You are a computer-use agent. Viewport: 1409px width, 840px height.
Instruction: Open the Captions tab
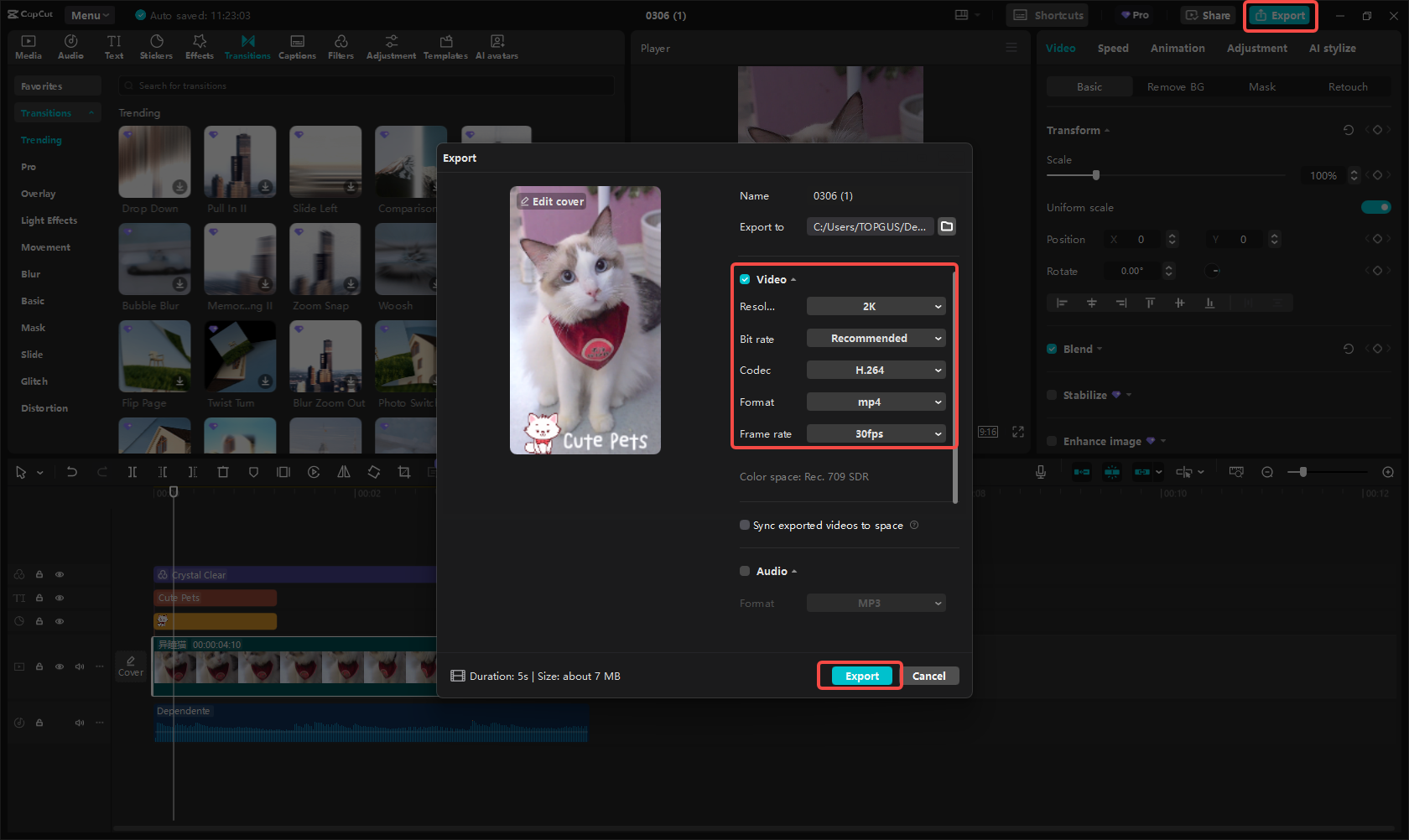coord(297,47)
